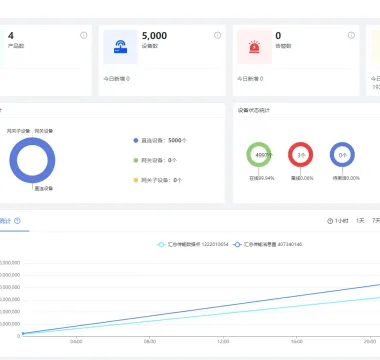
Task: Click the 0.00% inactive percentage label
Action: [x=346, y=178]
